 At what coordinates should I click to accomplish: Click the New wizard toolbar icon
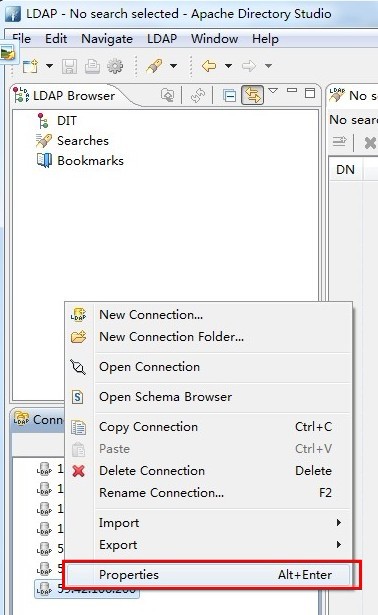[x=30, y=66]
